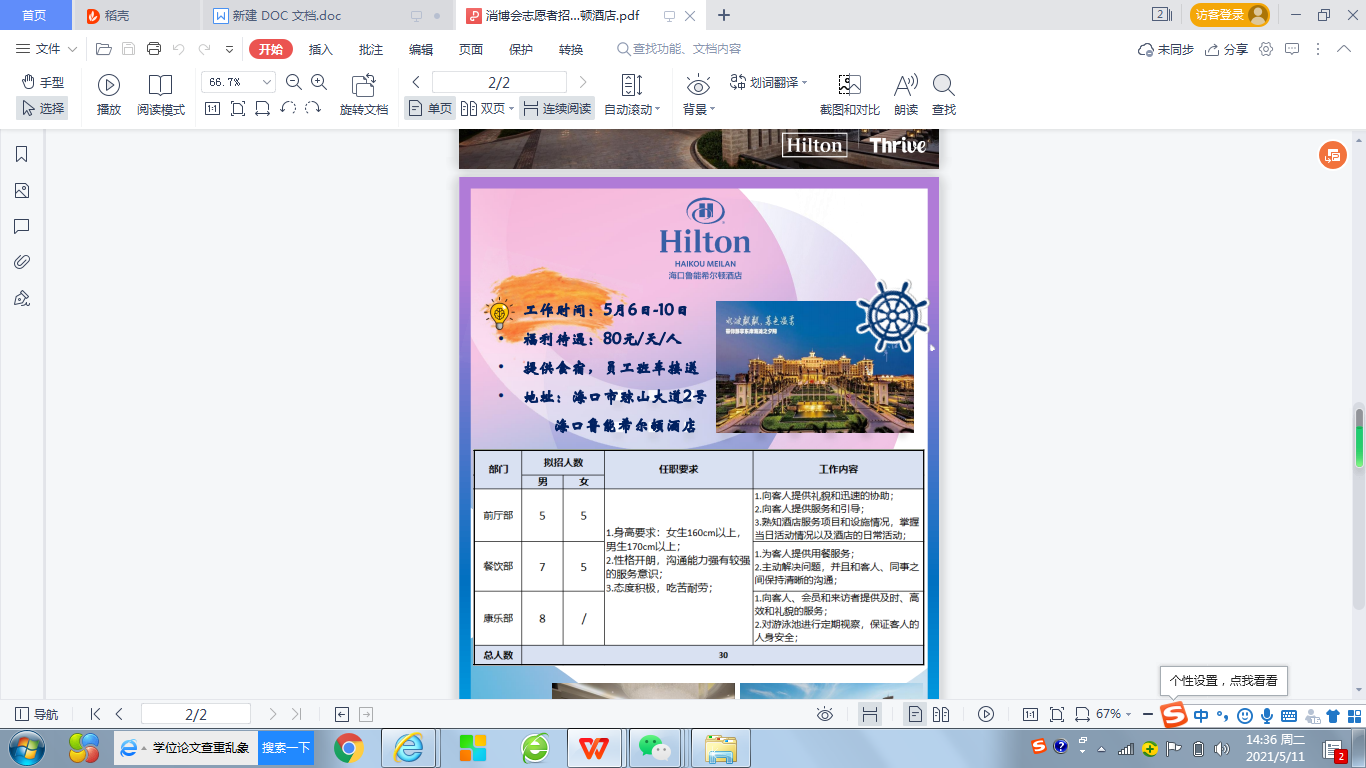Image resolution: width=1366 pixels, height=768 pixels.
Task: Click the page number field 2/2 in ribbon
Action: pyautogui.click(x=499, y=82)
